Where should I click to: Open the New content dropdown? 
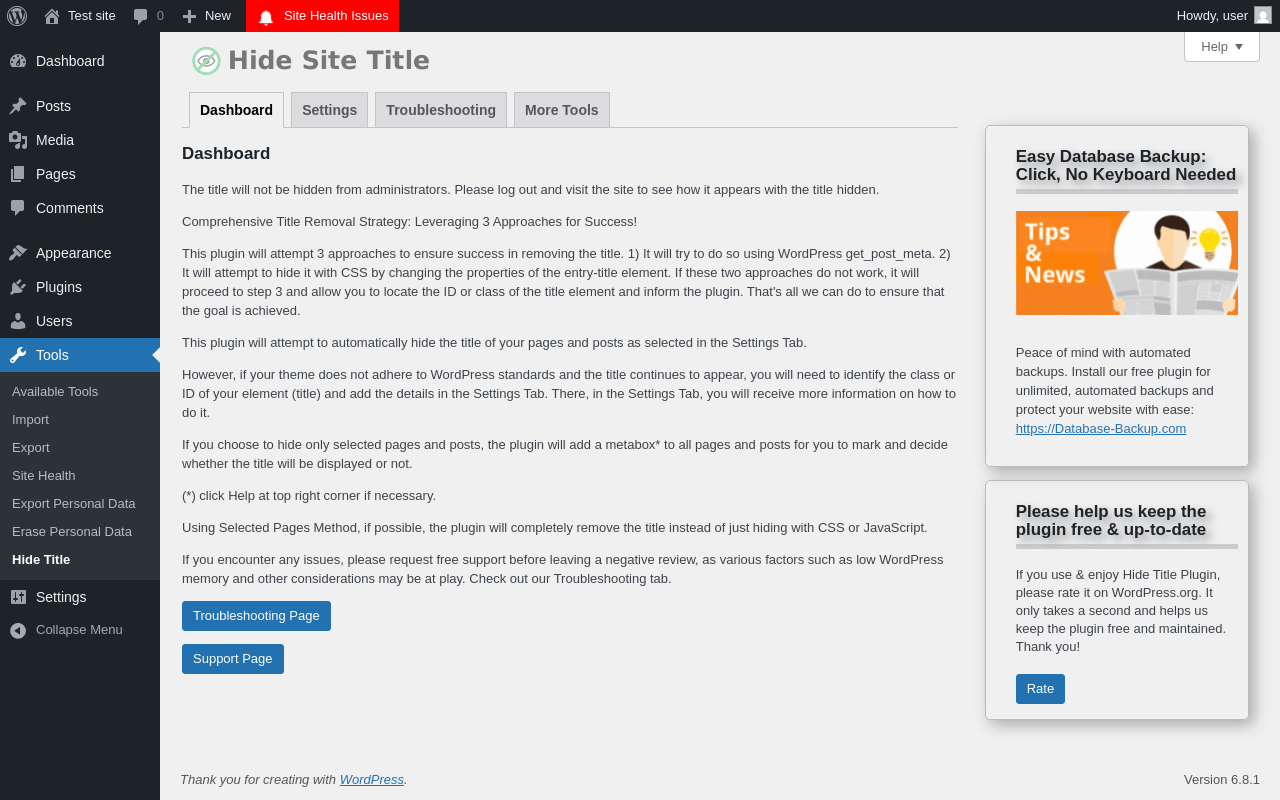[206, 16]
